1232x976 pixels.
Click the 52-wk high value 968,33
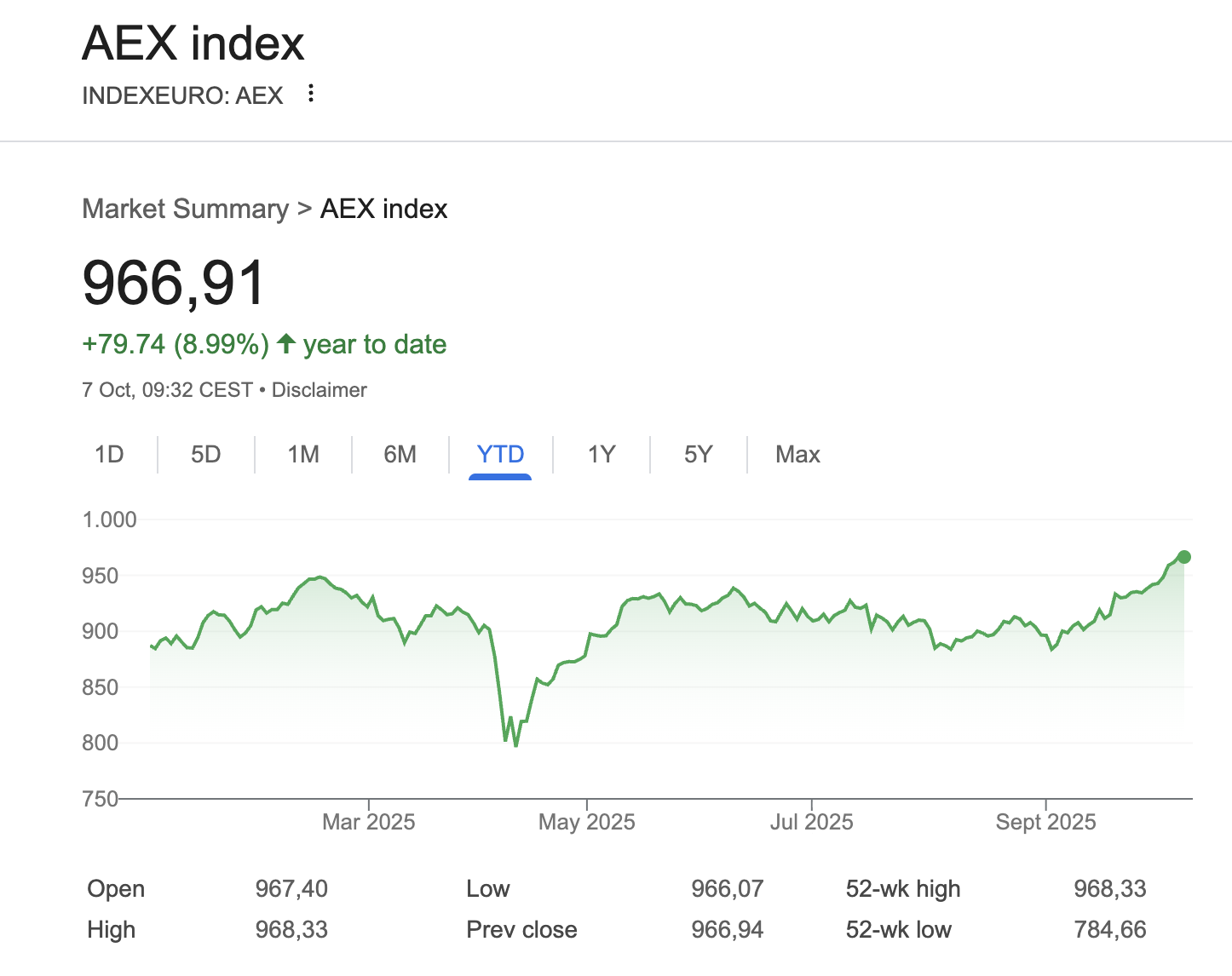click(x=1109, y=888)
